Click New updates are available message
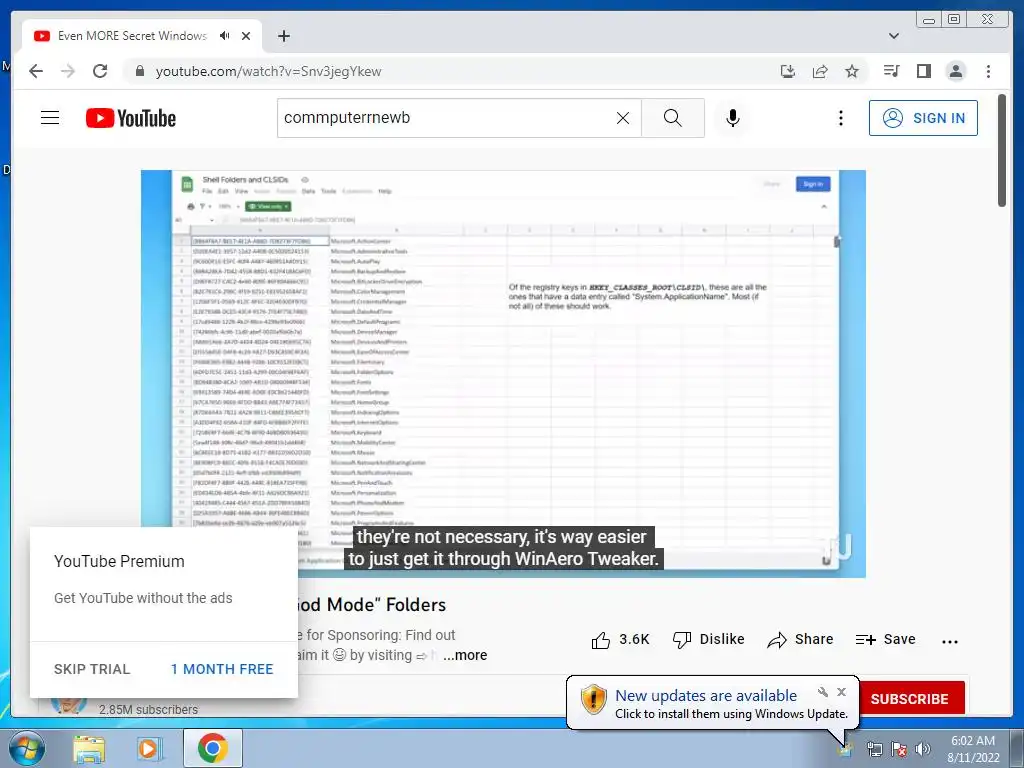 [x=706, y=696]
